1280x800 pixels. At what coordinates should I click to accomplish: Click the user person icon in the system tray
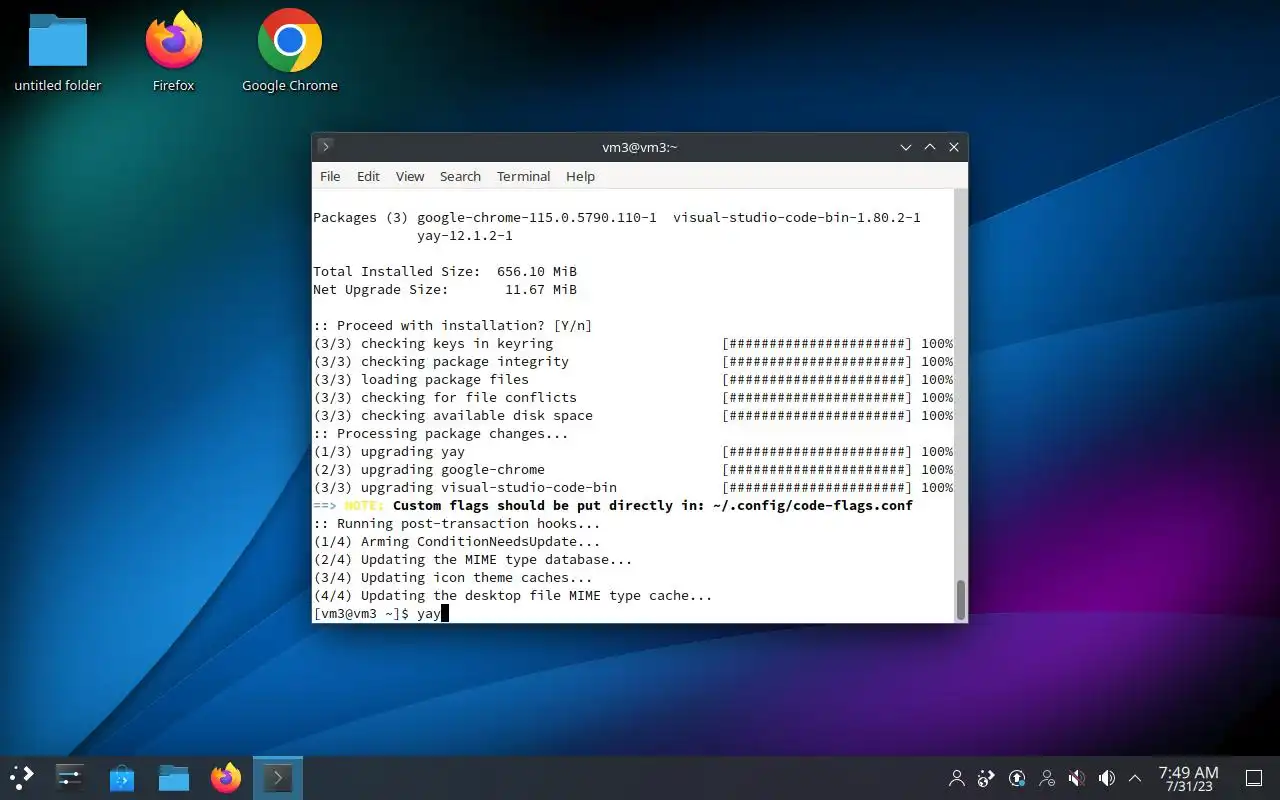[x=957, y=777]
